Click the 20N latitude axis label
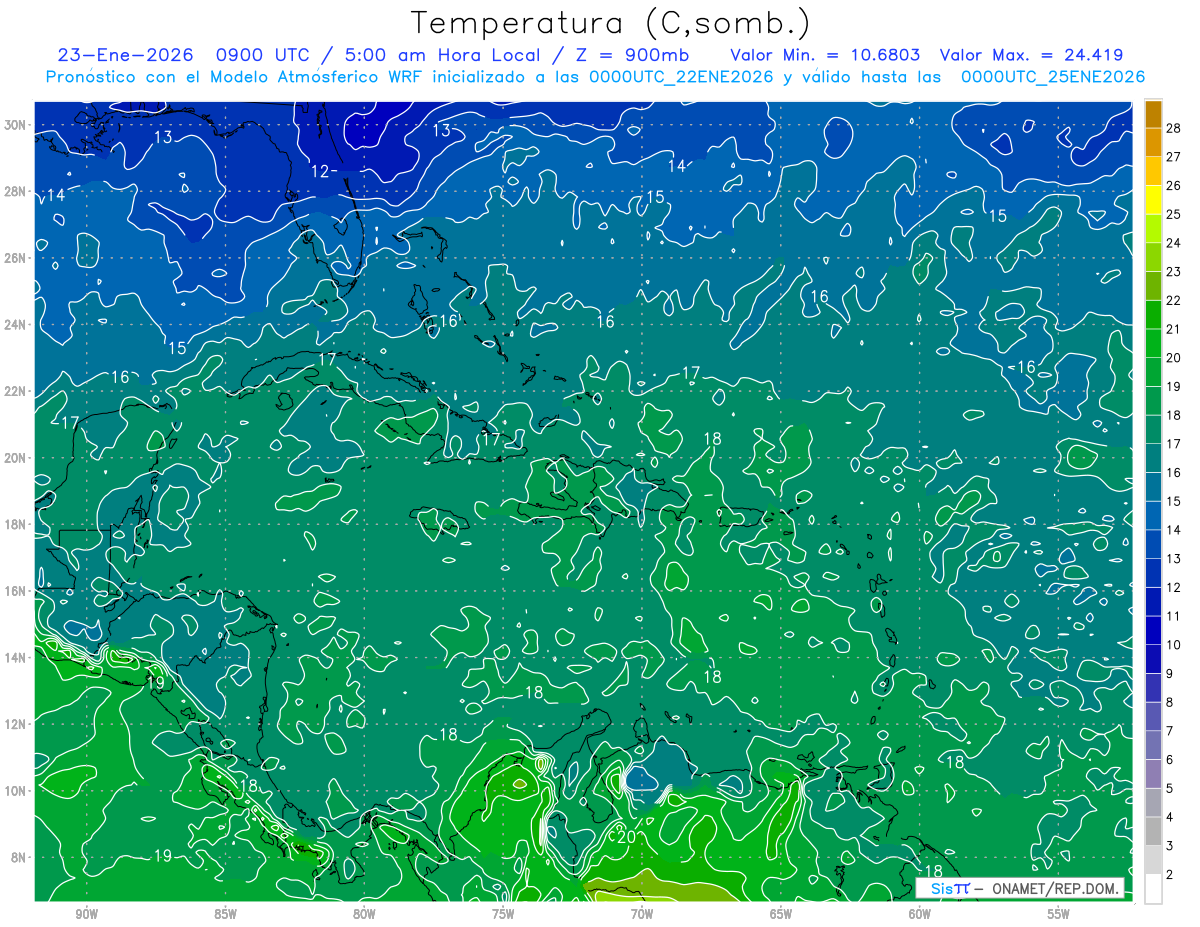 coord(17,458)
